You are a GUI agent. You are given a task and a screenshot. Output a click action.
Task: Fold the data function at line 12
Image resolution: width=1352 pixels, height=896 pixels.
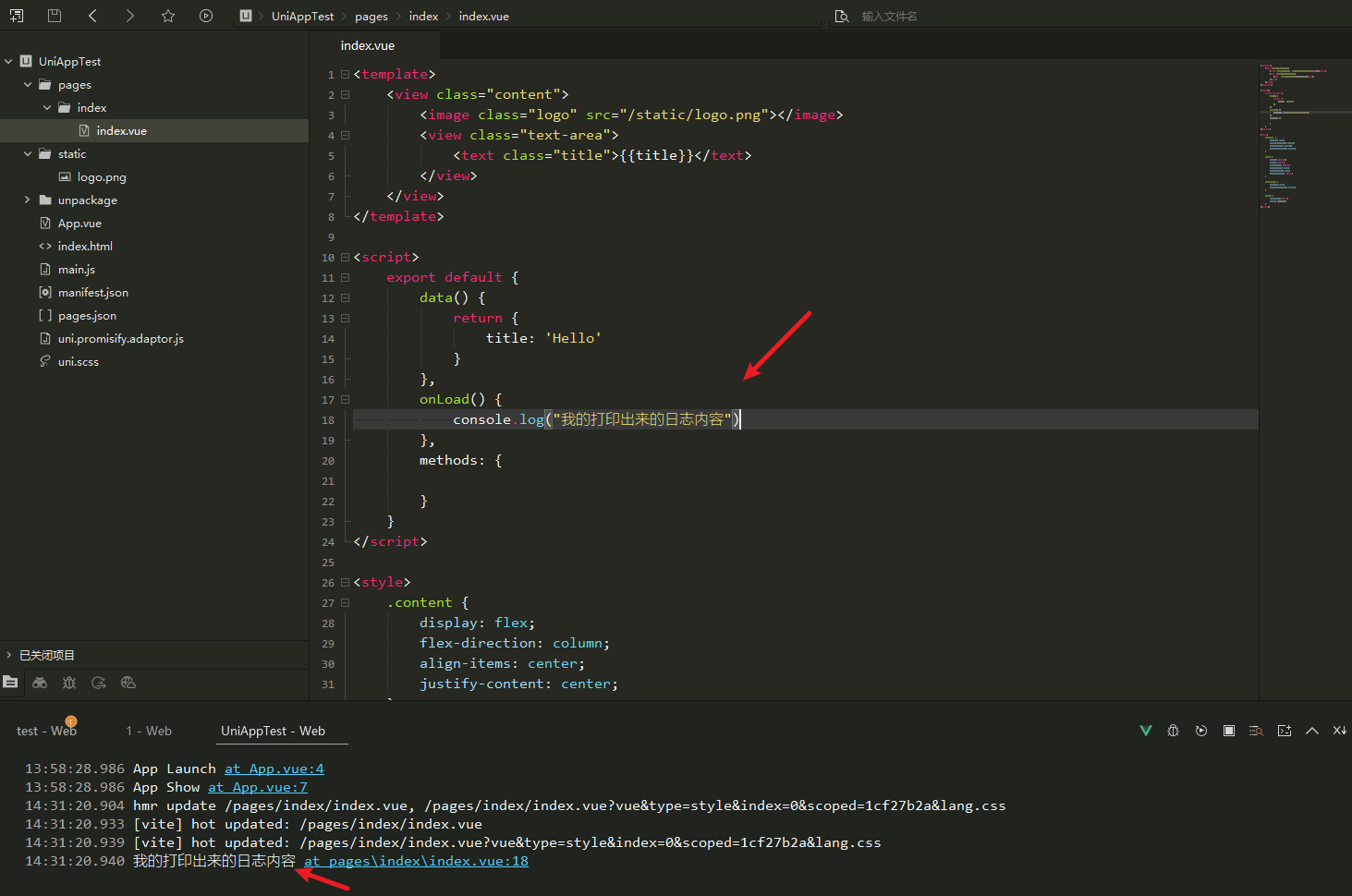point(345,297)
